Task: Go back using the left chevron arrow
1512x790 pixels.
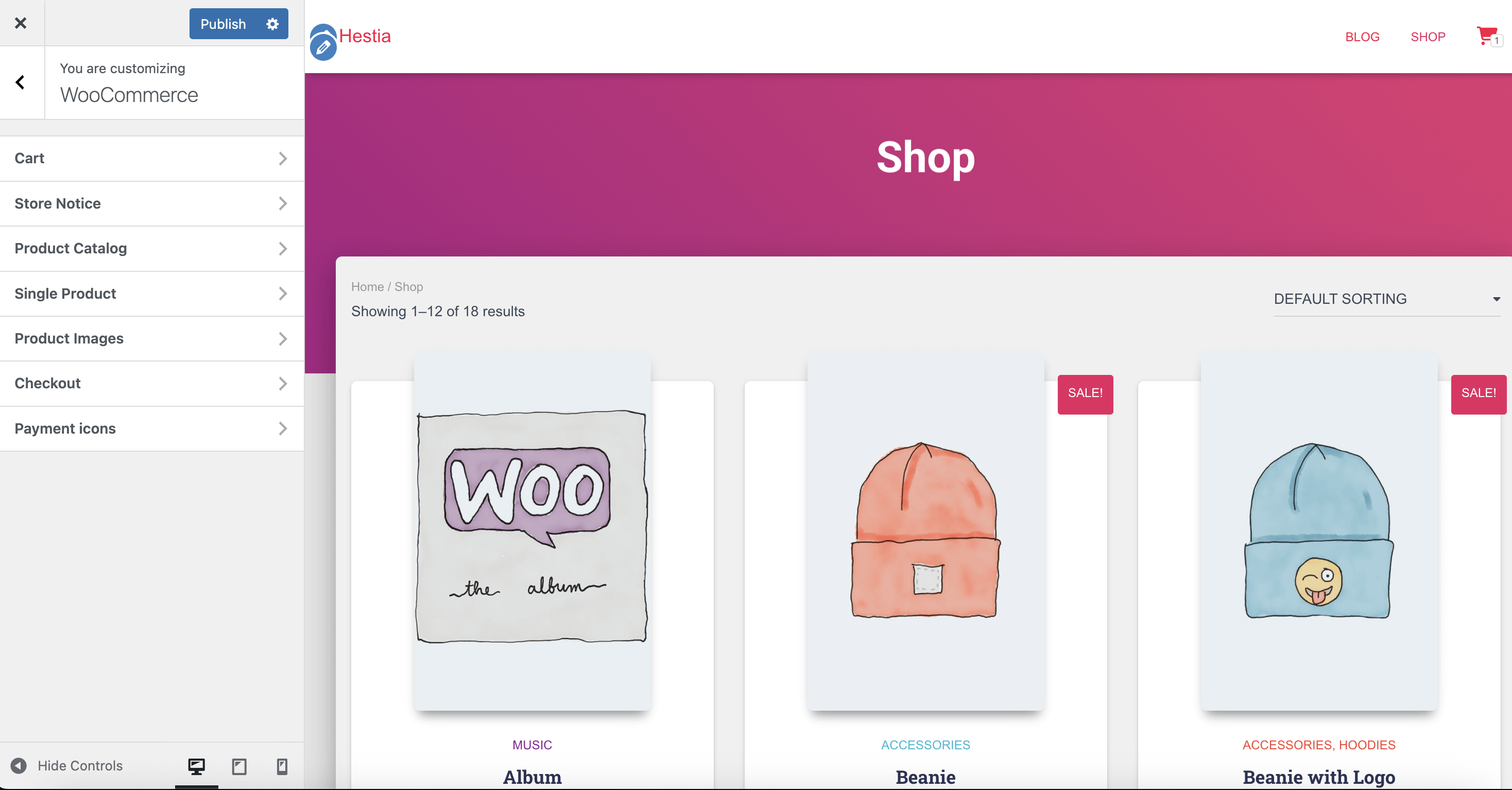Action: (21, 82)
